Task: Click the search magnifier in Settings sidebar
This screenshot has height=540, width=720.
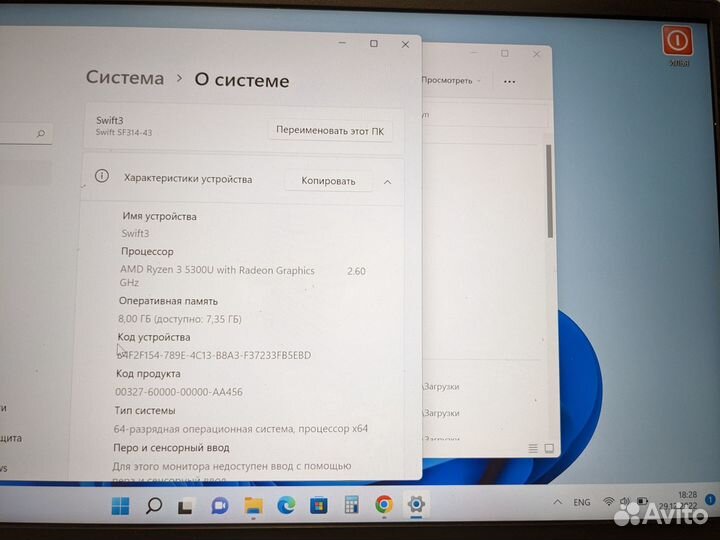Action: pos(41,134)
